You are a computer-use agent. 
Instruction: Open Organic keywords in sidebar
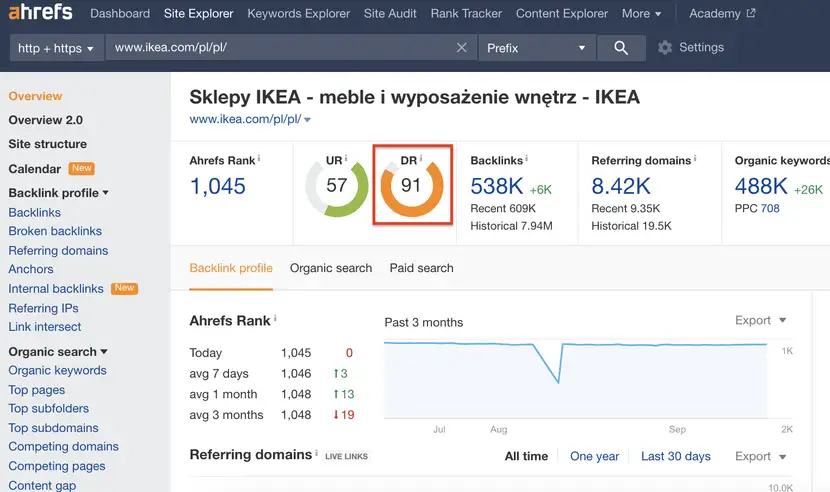coord(58,370)
